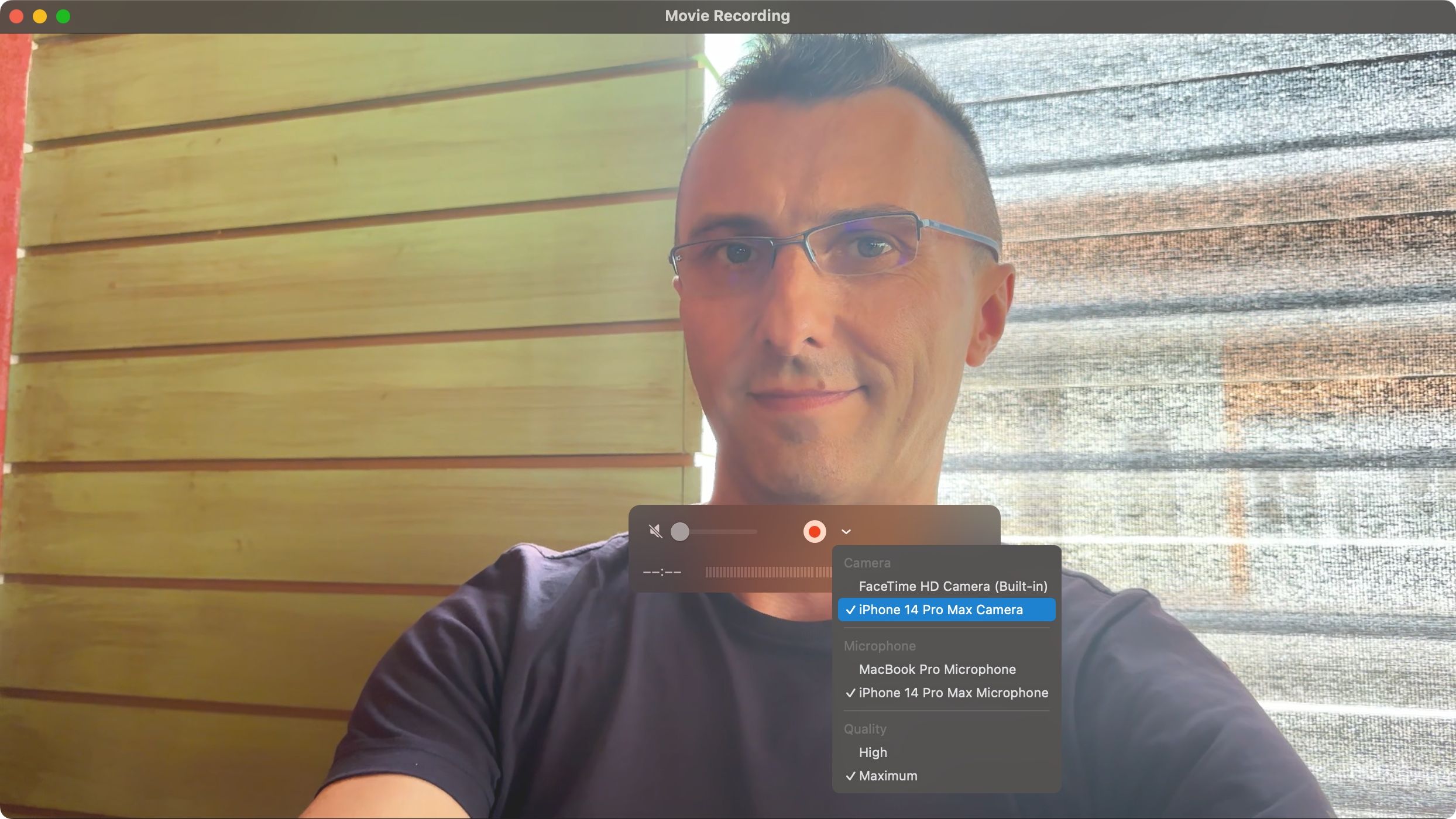1456x819 pixels.
Task: Expand the Microphone section in dropdown
Action: 879,646
